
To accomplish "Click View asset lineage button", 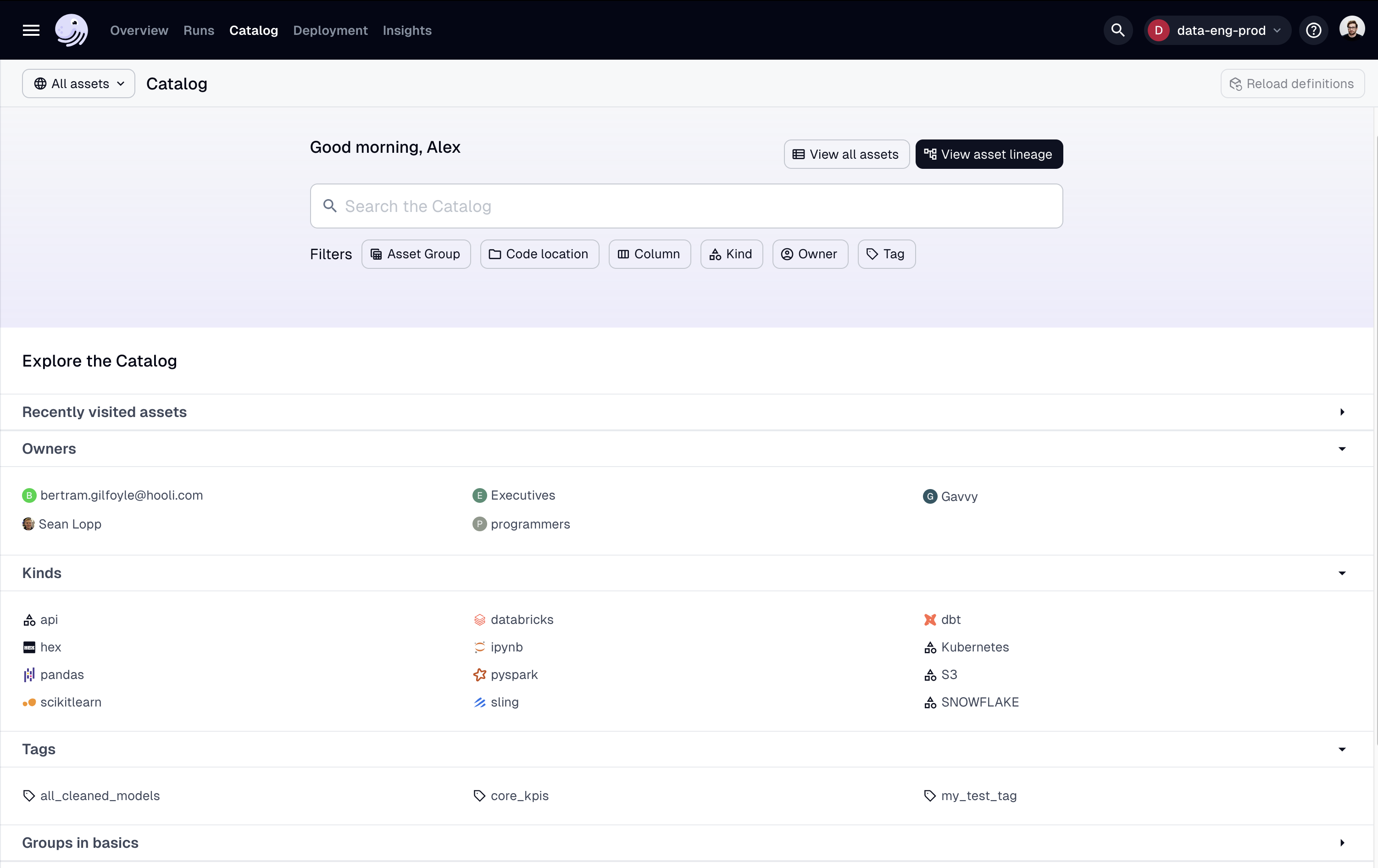I will (989, 155).
